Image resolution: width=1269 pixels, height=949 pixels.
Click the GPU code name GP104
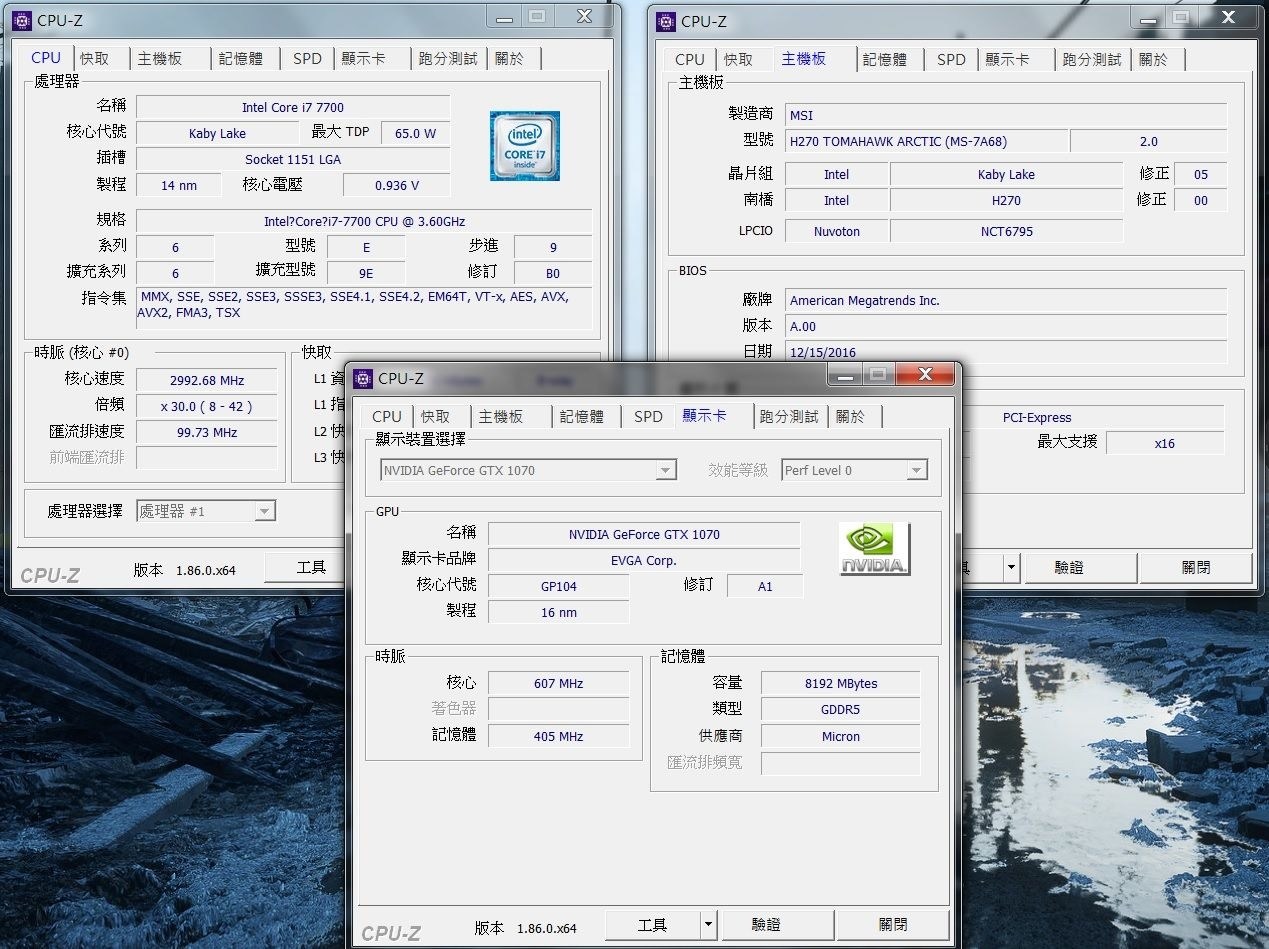click(559, 587)
